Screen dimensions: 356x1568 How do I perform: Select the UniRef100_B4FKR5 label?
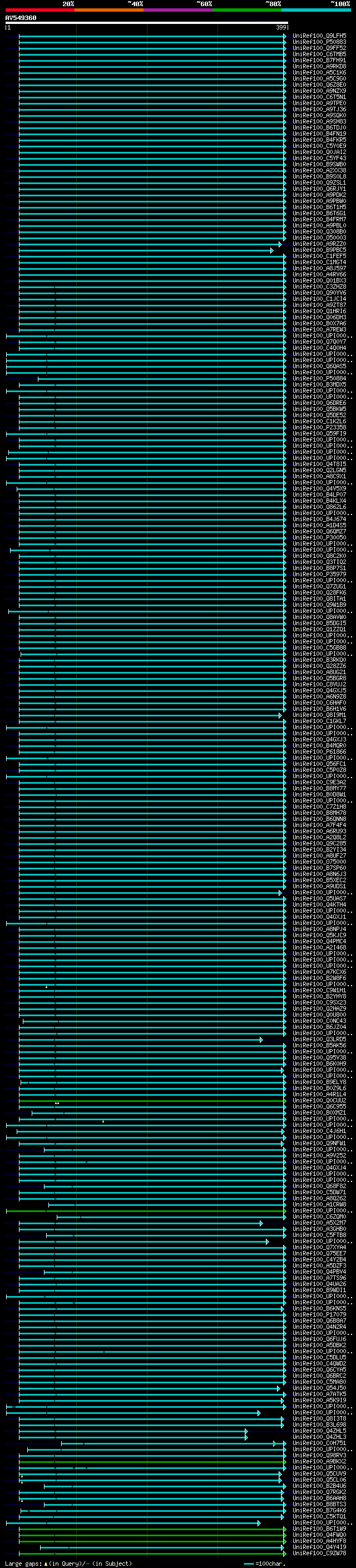(319, 140)
